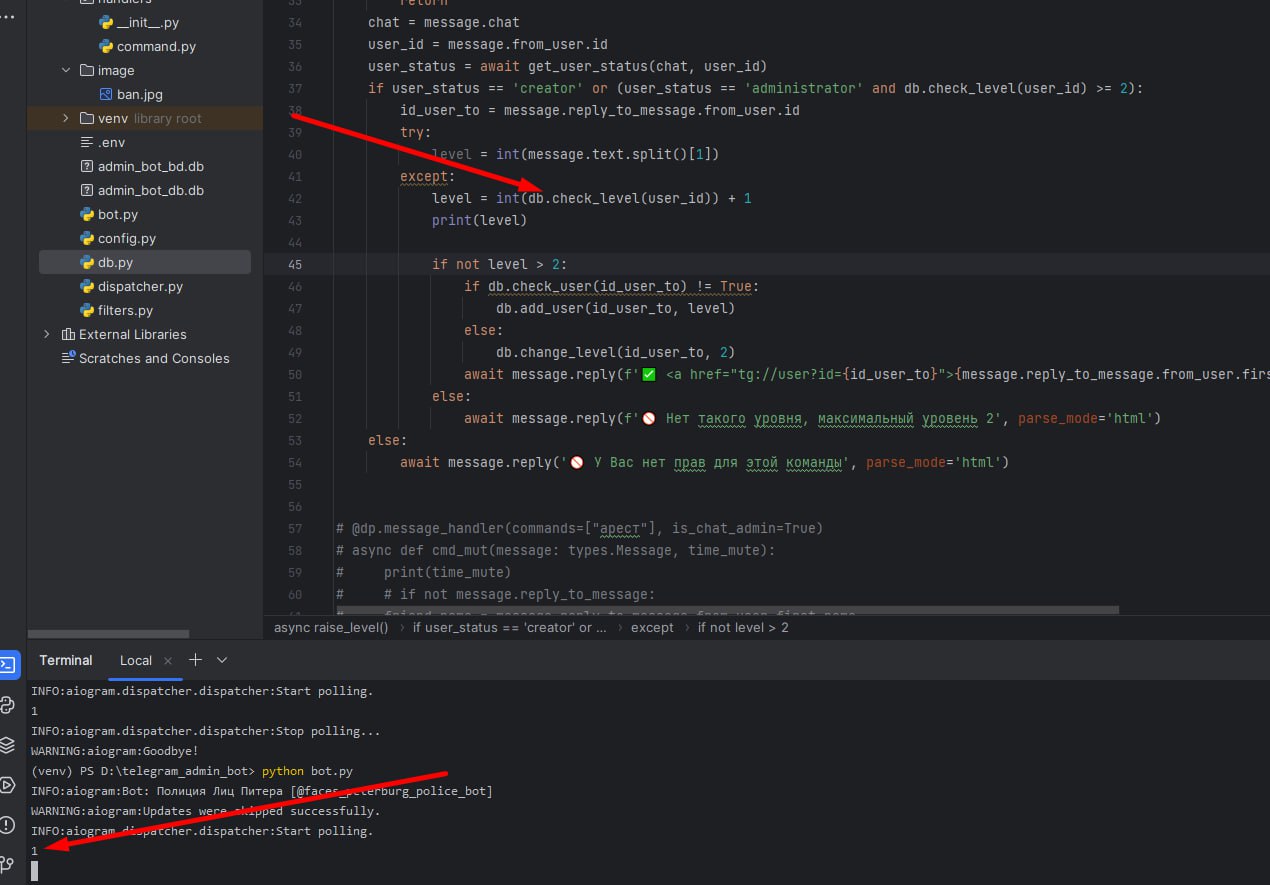Open bot.py in the project tree
1270x885 pixels.
118,214
